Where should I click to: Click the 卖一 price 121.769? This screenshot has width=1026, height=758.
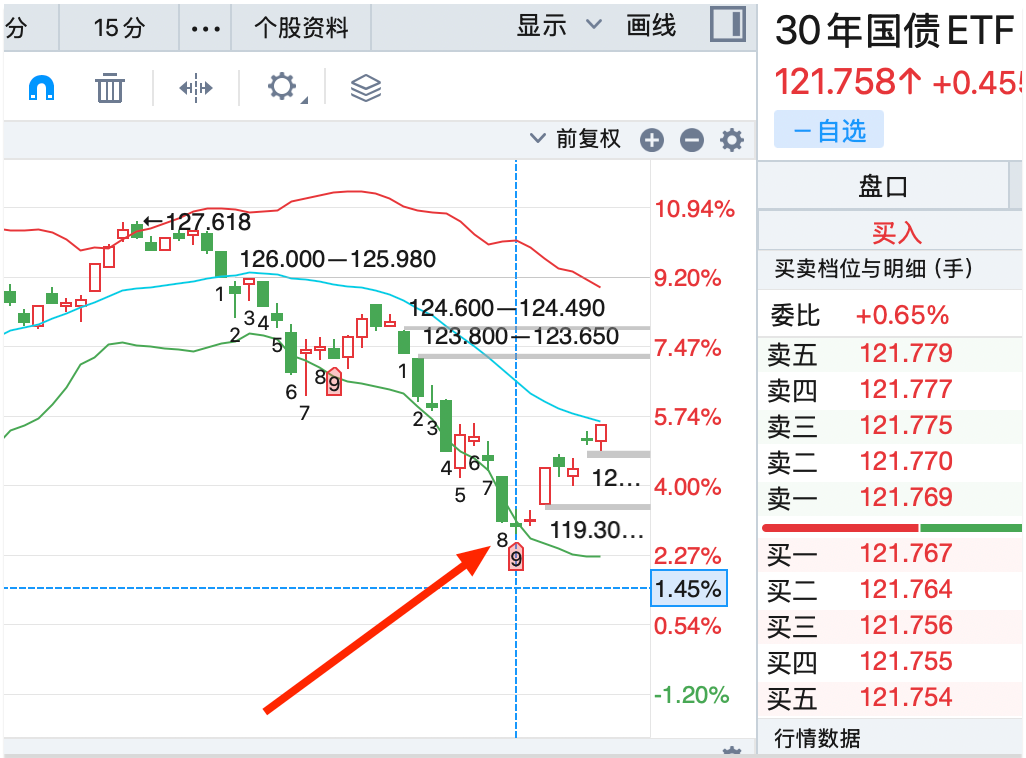(905, 497)
